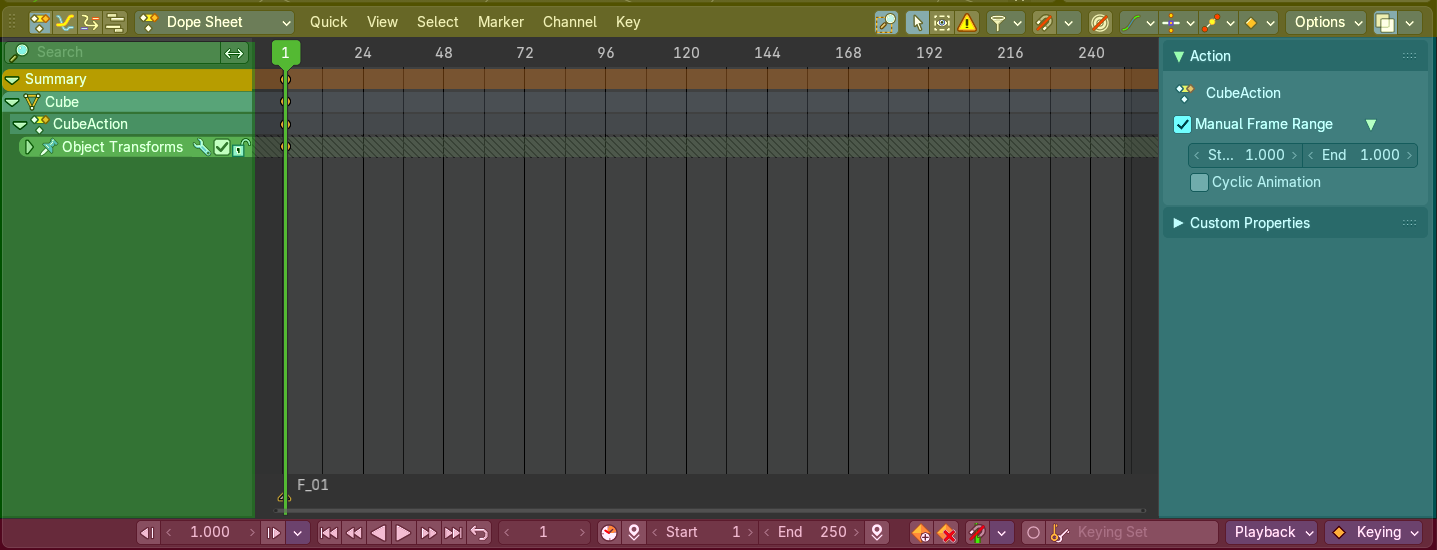Viewport: 1437px width, 550px height.
Task: Collapse the Action panel
Action: point(1178,57)
